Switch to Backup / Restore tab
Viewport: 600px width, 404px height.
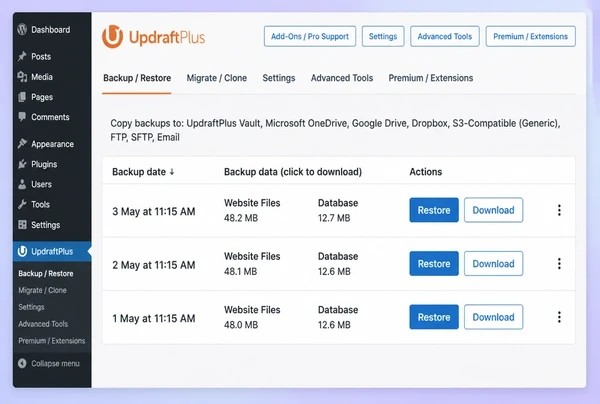137,78
